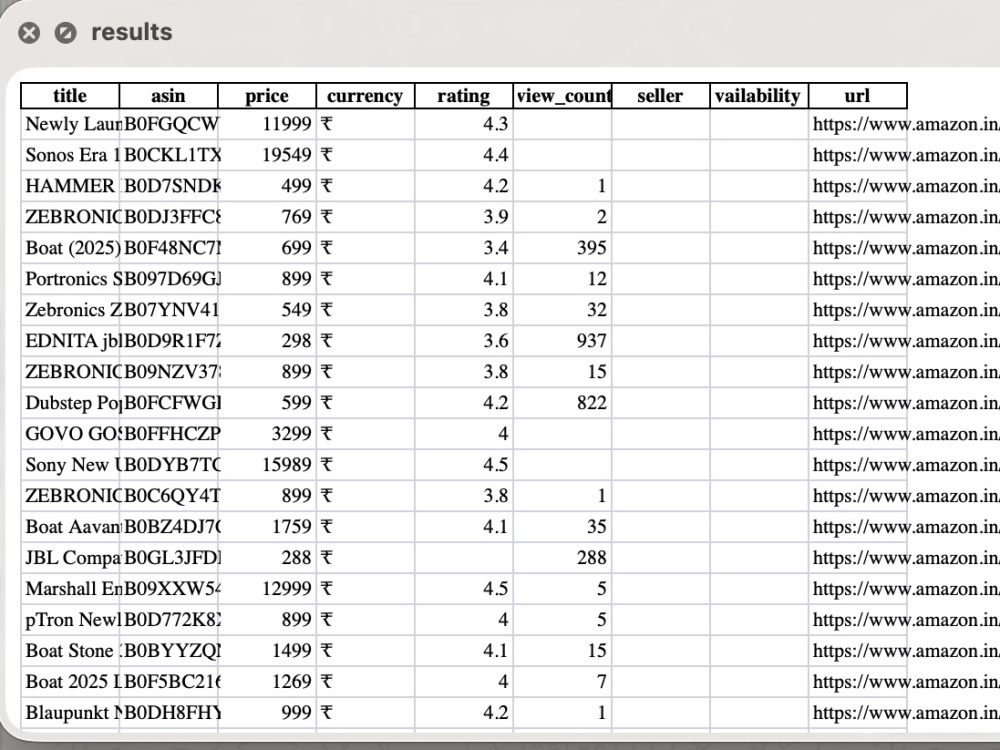Click the asin cell B09NZV37

click(x=168, y=371)
